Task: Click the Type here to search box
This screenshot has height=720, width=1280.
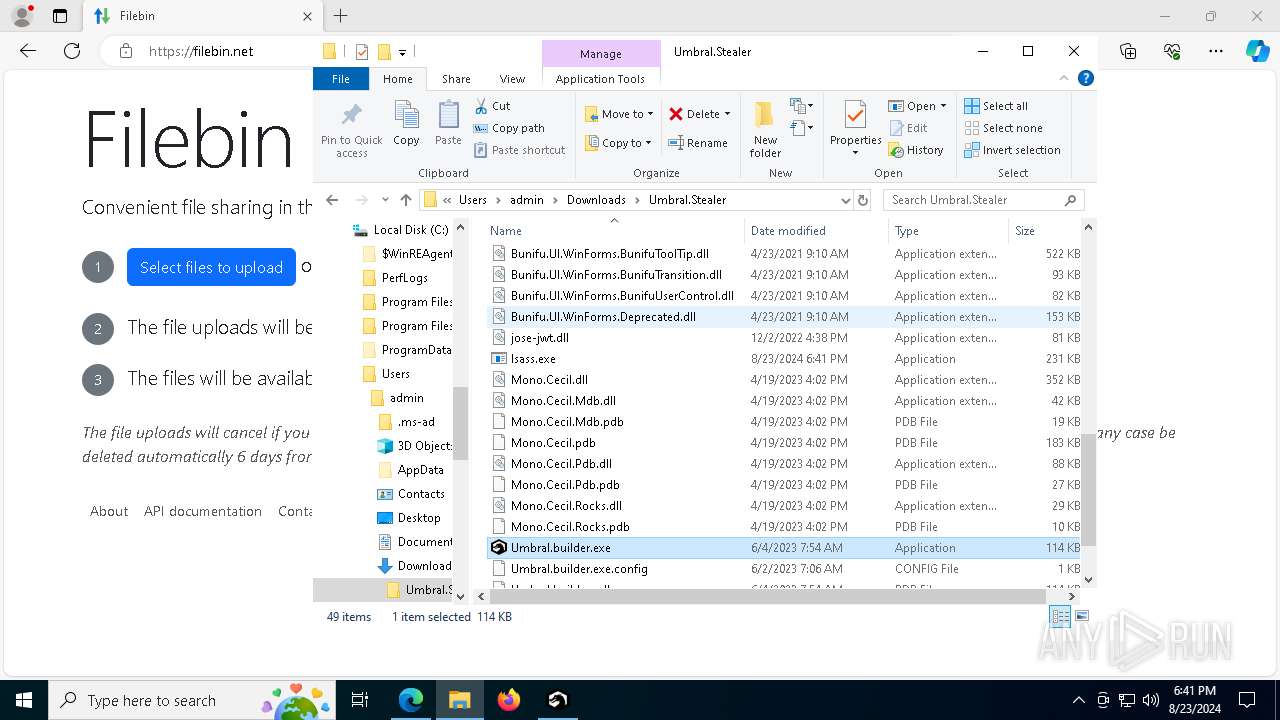Action: point(190,700)
